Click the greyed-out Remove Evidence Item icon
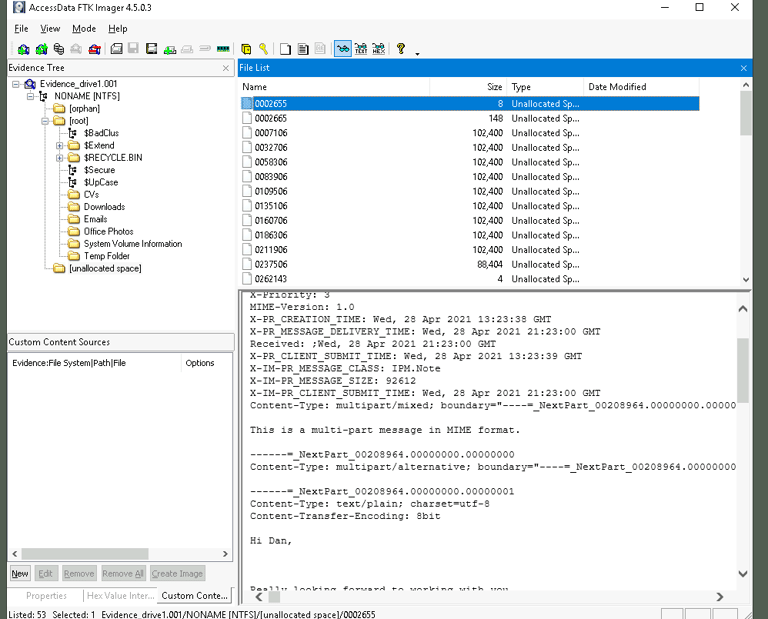 (76, 49)
